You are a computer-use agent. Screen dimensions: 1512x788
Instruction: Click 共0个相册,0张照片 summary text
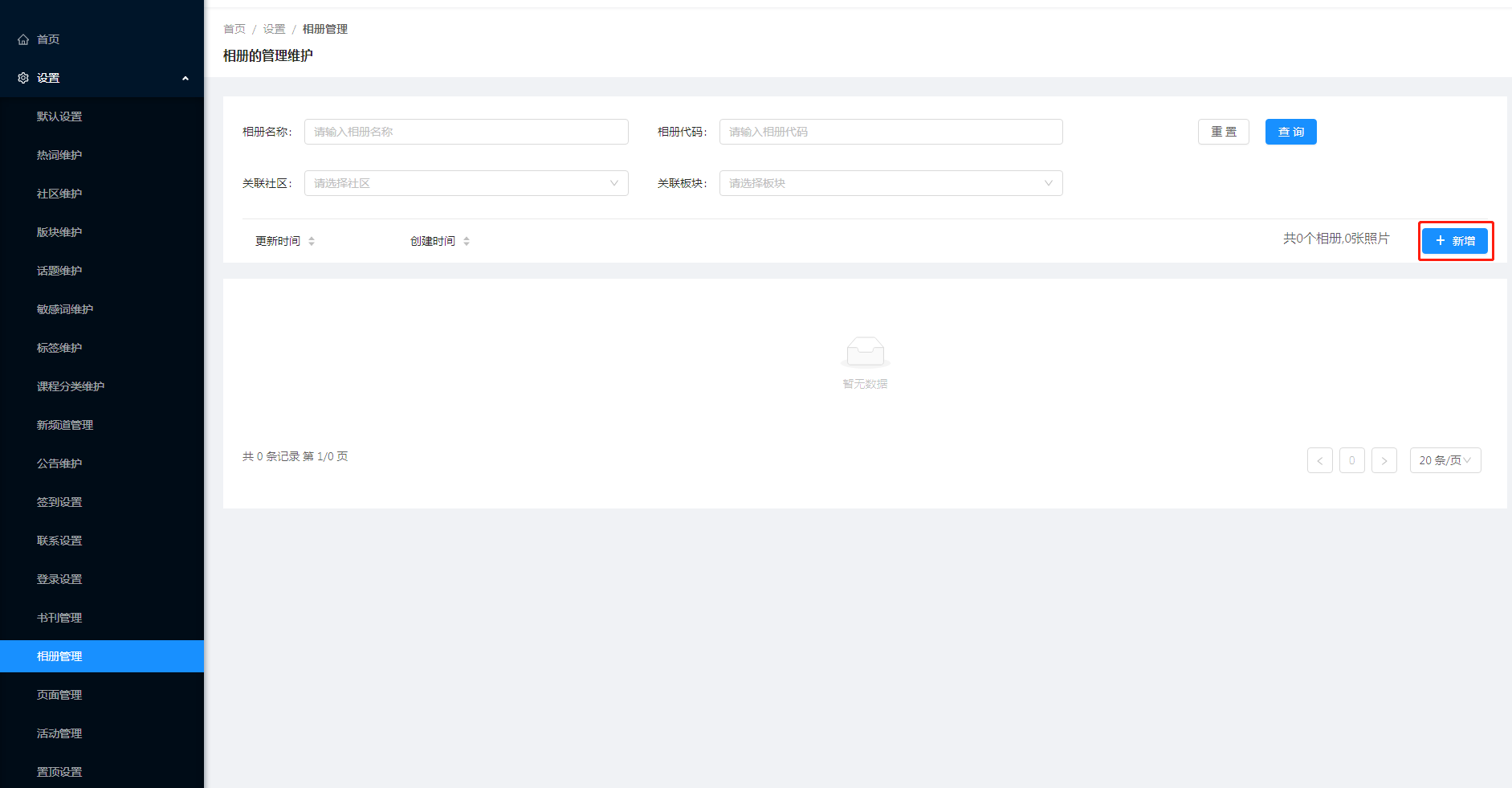[1336, 239]
